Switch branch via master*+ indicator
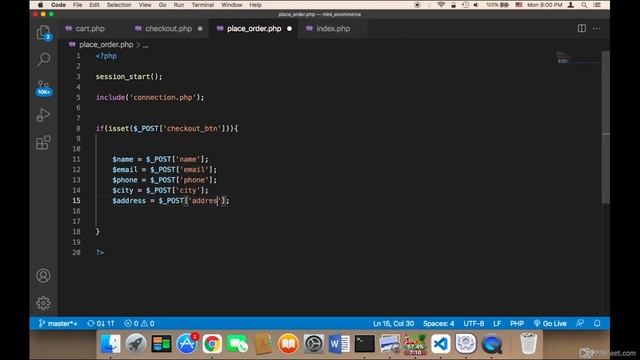Screen dimensions: 640x360 [x=58, y=323]
